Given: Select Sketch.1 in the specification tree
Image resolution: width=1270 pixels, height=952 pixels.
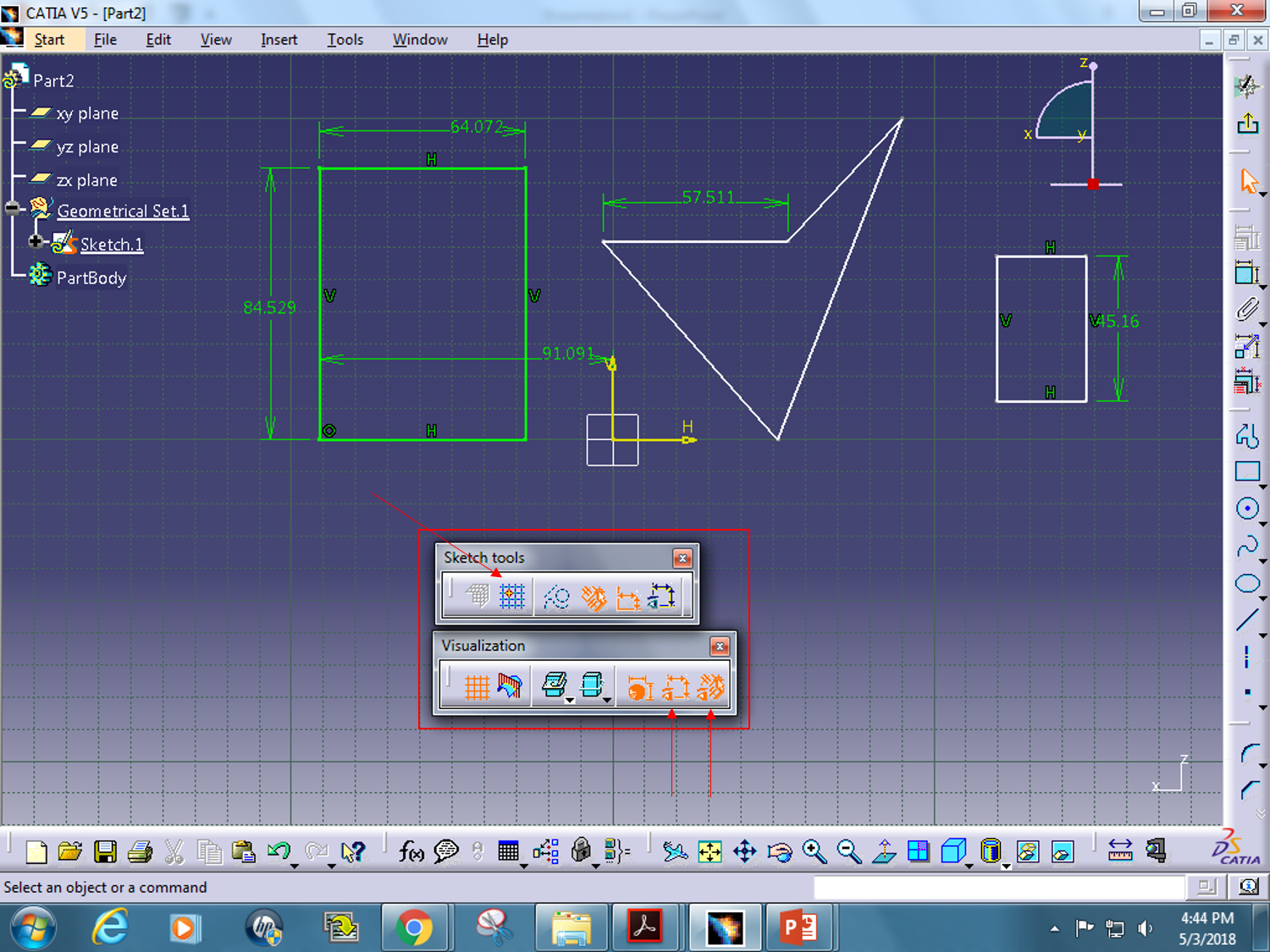Looking at the screenshot, I should [111, 245].
